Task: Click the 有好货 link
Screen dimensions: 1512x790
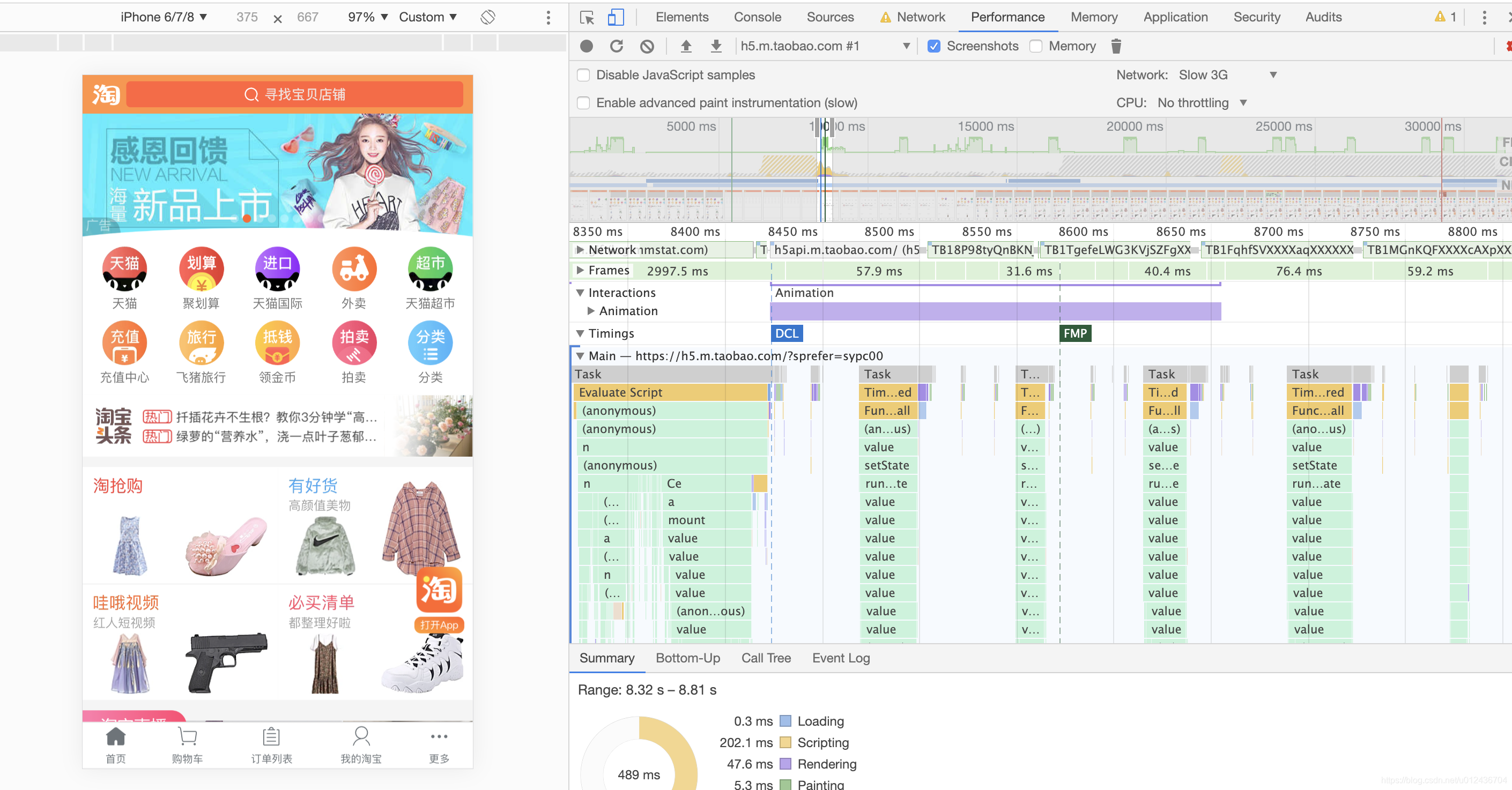Action: pos(313,486)
